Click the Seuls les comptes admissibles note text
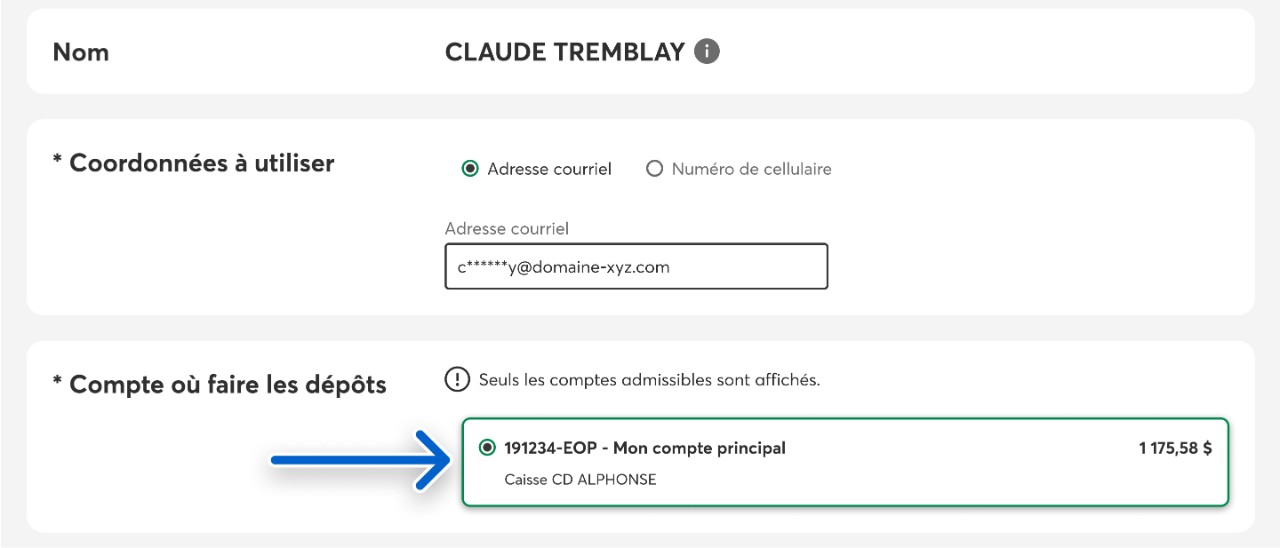The height and width of the screenshot is (548, 1280). point(649,380)
